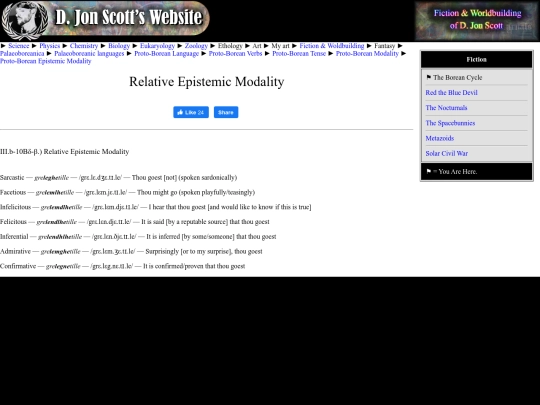Go to Palaeoboreanic languages link
This screenshot has width=540, height=405.
coord(89,53)
